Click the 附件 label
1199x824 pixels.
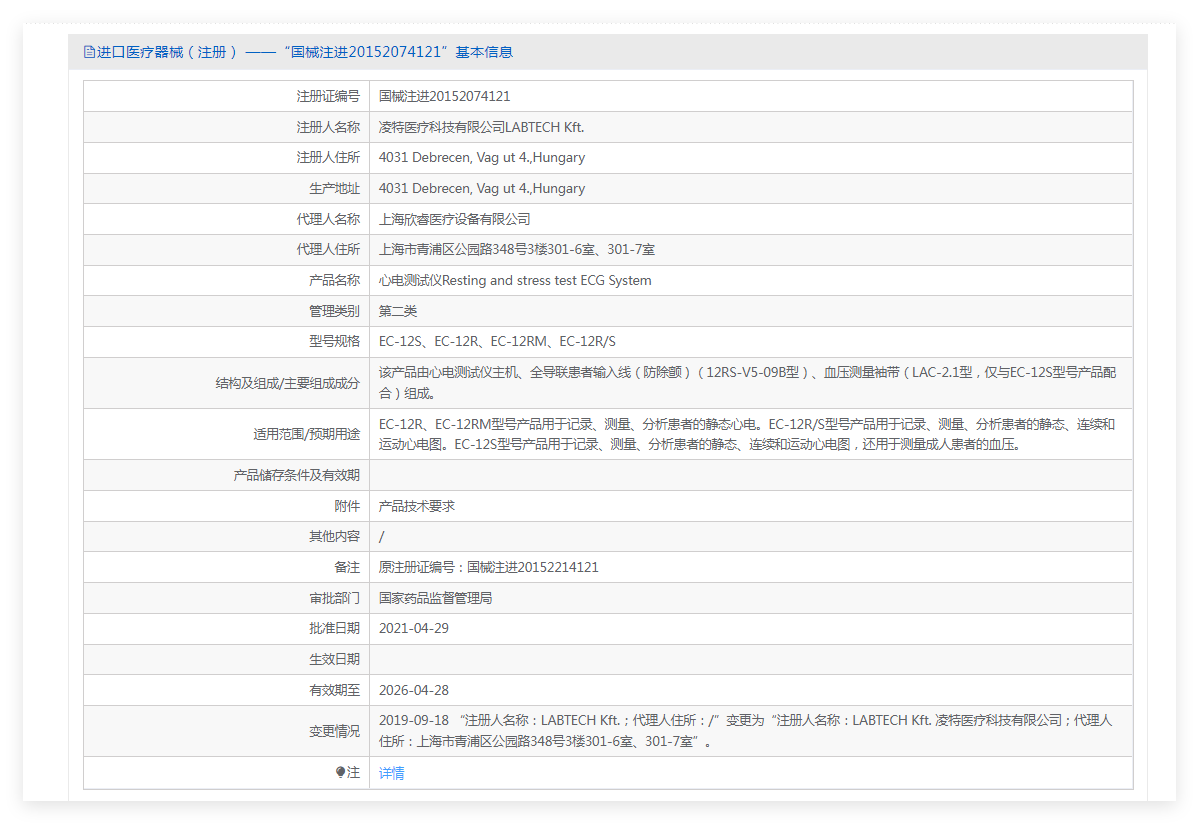pos(347,506)
